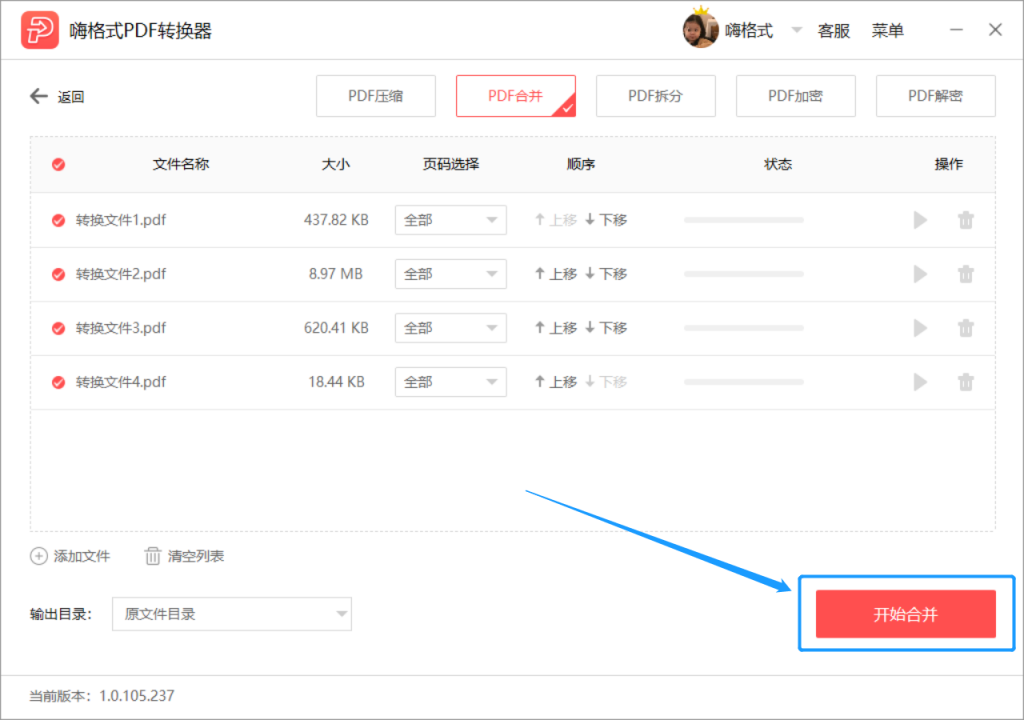The height and width of the screenshot is (720, 1024).
Task: Uncheck 转换文件4.pdf checkbox
Action: (x=59, y=382)
